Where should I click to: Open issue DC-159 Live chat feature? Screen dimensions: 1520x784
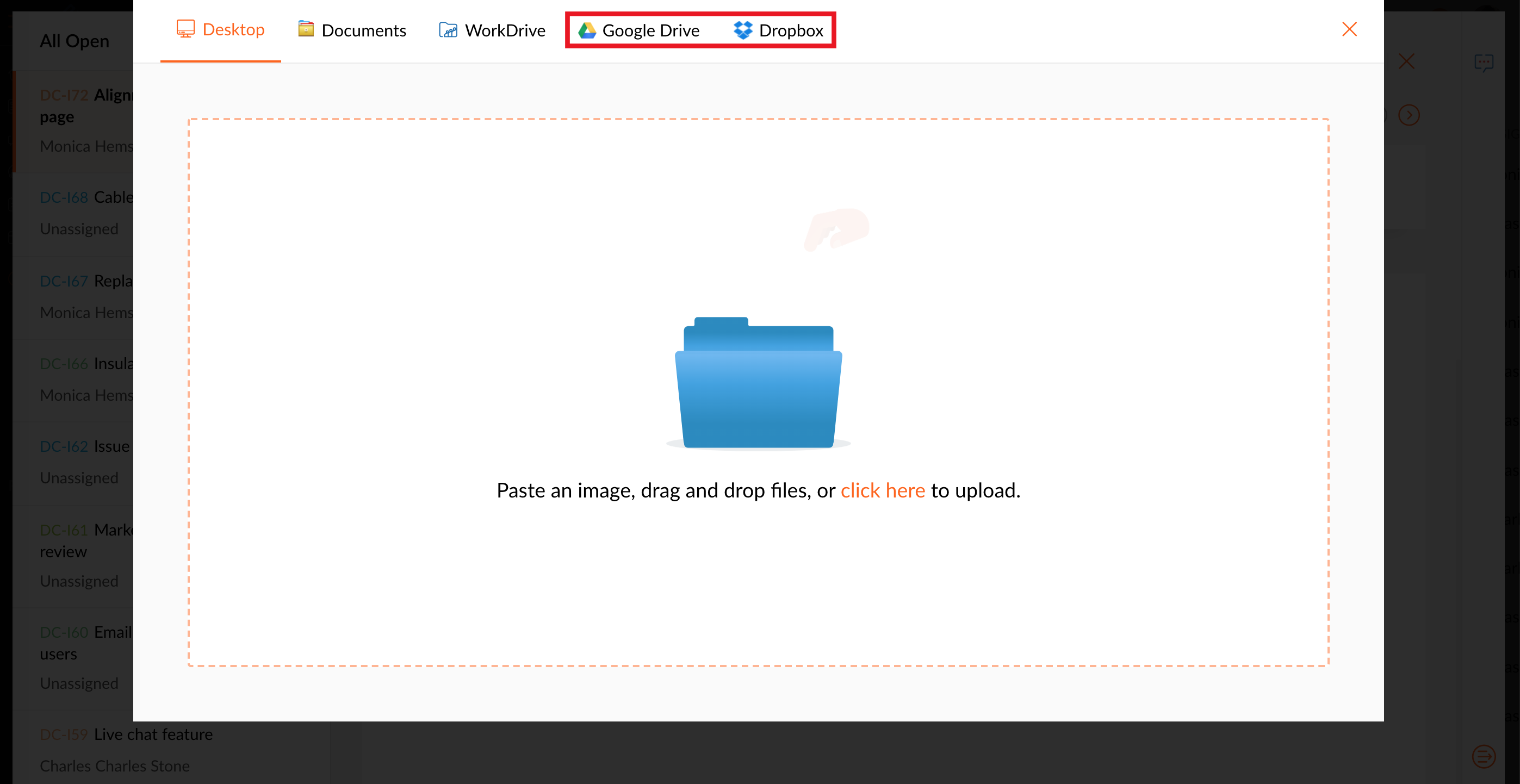153,735
